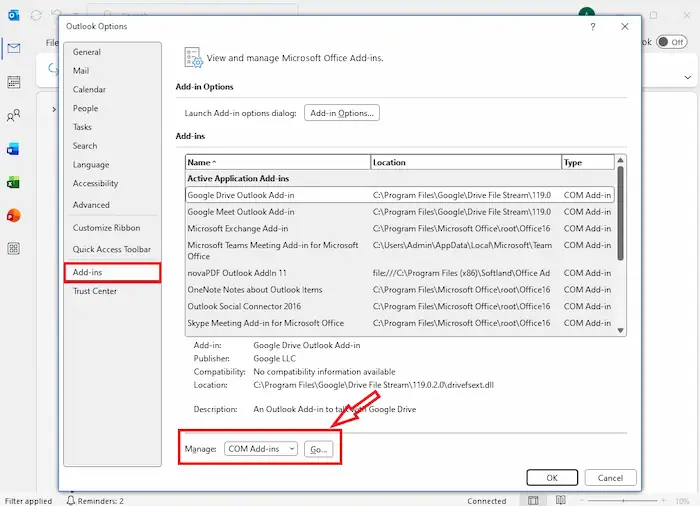
Task: Switch to Reading view icon in status bar
Action: coord(561,500)
